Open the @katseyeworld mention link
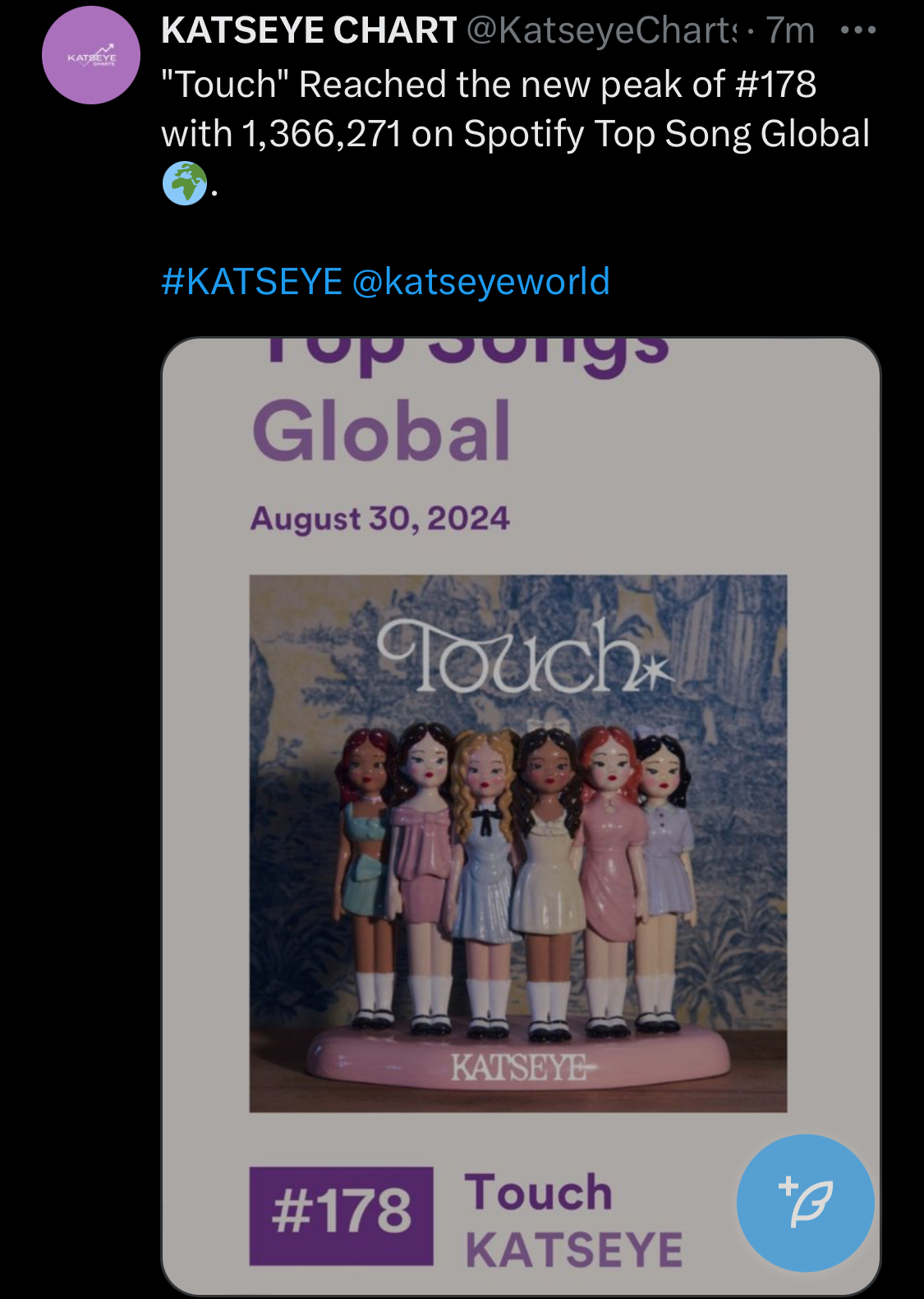 481,282
